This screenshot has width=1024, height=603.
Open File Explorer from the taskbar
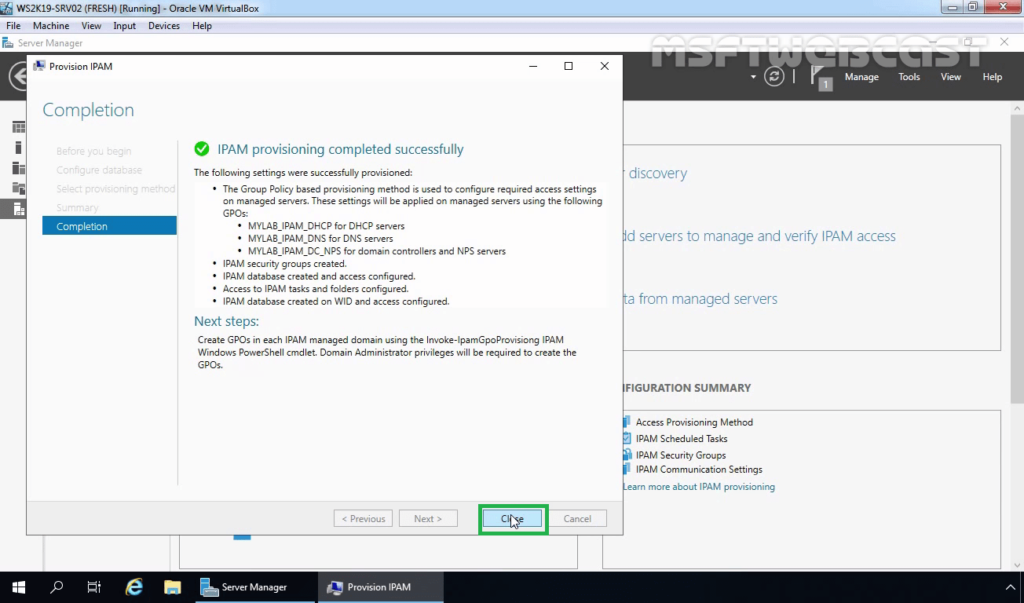172,587
